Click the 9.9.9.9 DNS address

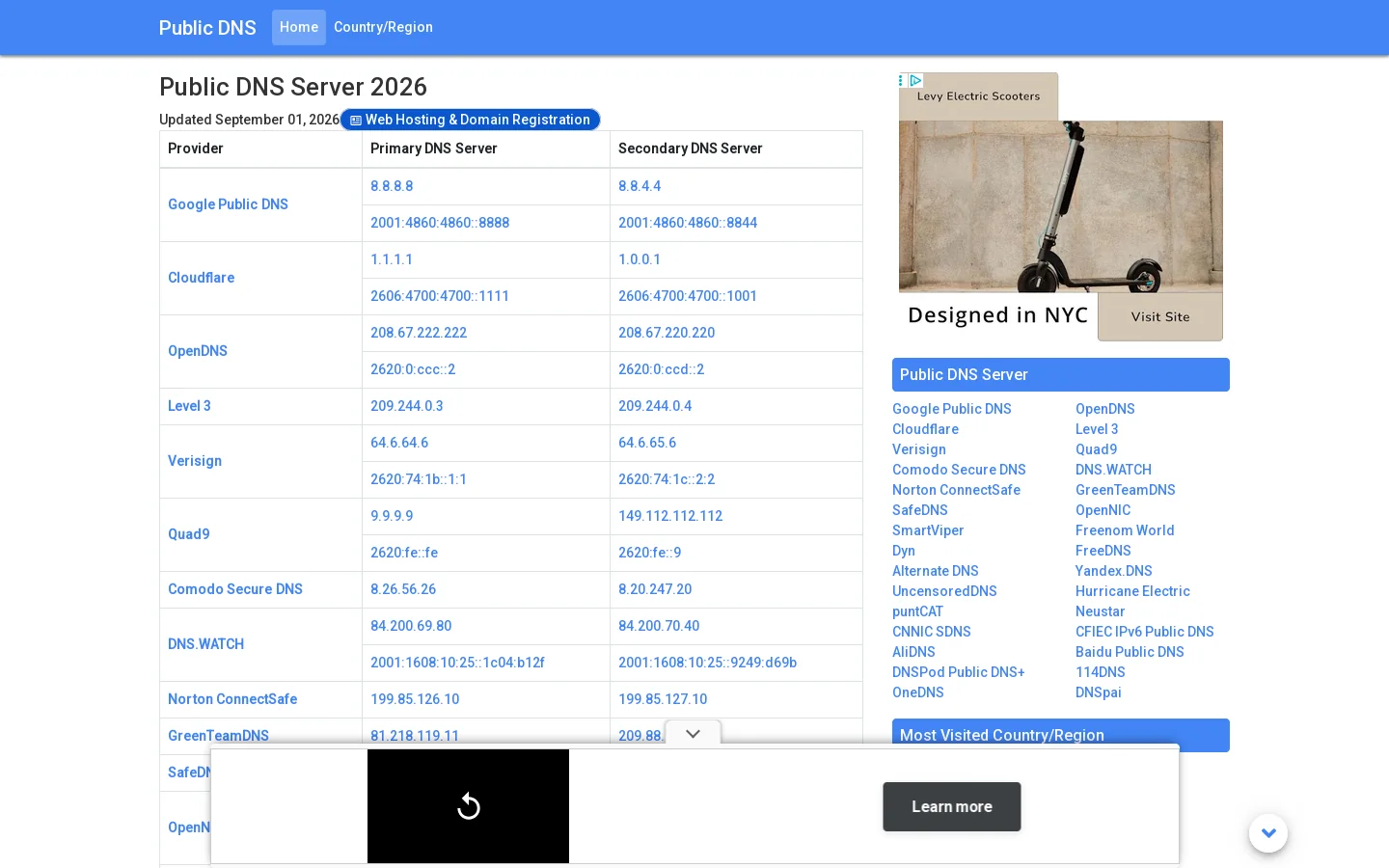click(392, 516)
